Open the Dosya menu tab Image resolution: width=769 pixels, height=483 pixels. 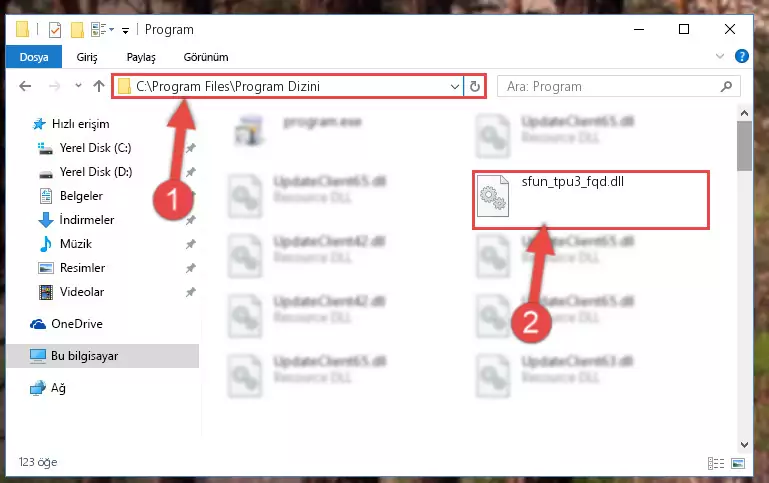pyautogui.click(x=34, y=57)
